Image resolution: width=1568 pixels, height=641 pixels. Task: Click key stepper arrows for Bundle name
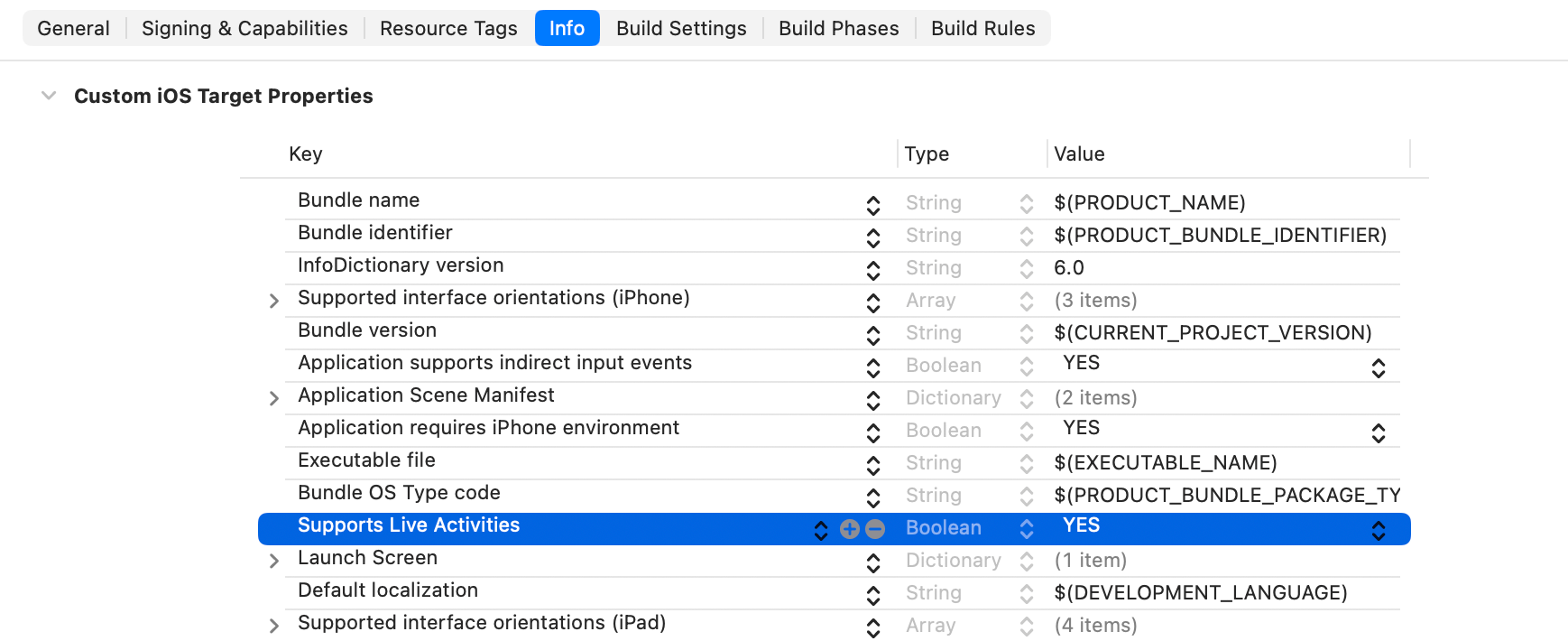[x=872, y=205]
